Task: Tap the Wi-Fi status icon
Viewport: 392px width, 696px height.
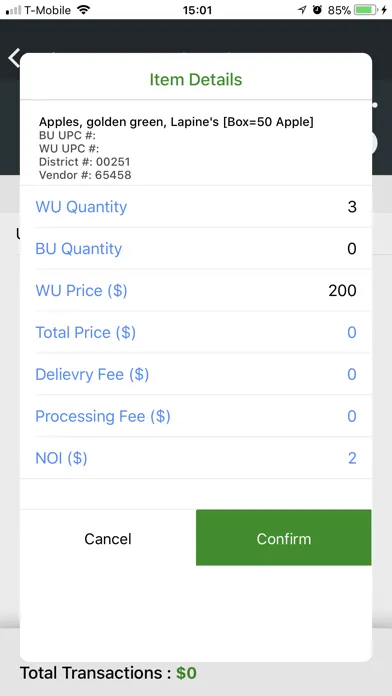Action: (x=83, y=10)
